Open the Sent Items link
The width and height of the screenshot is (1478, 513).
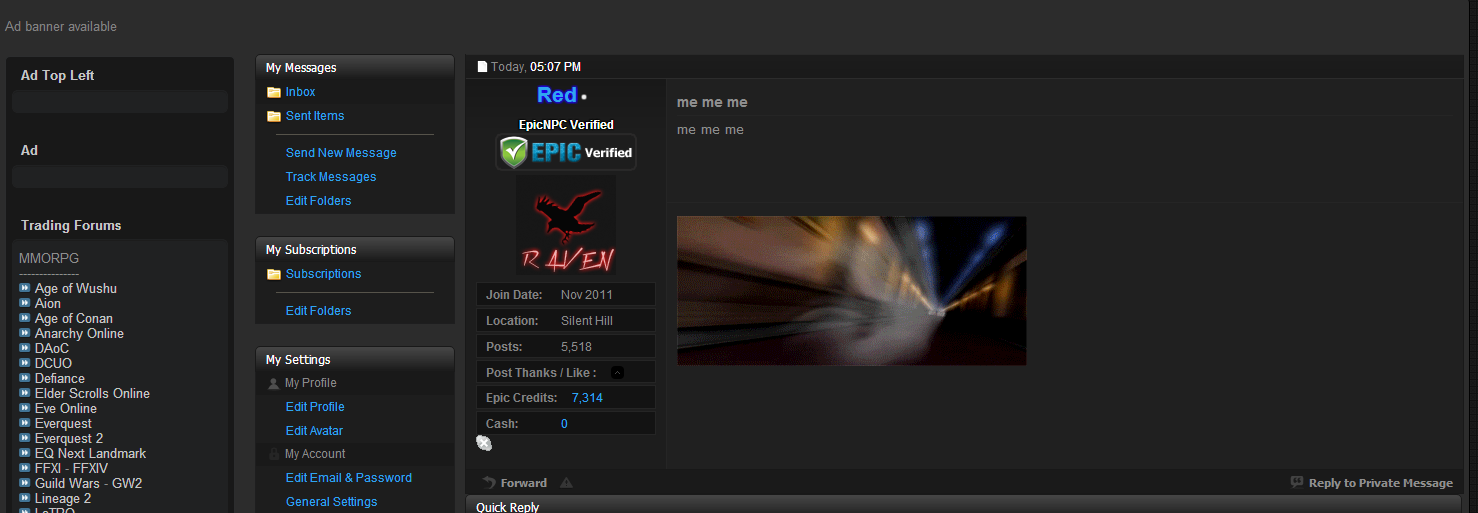point(315,116)
